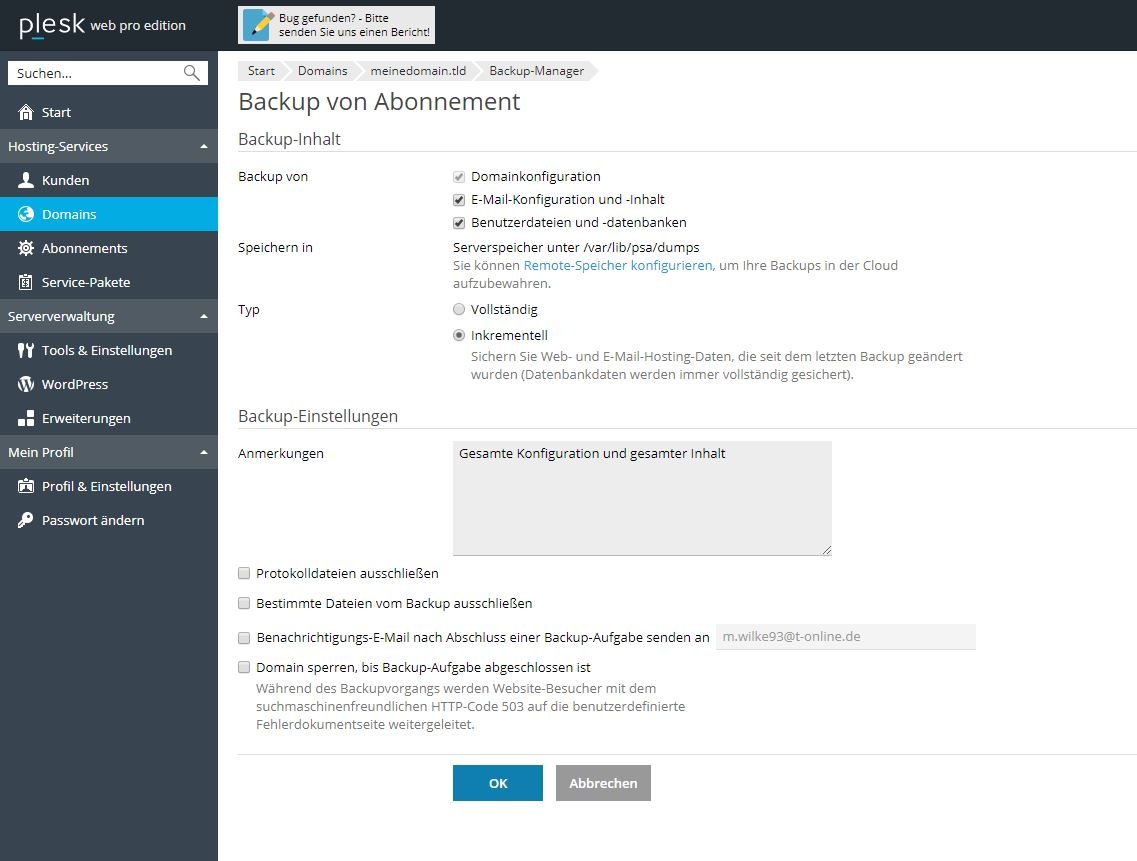Click the Passwort ändern key icon
Screen dimensions: 1137x861
click(26, 520)
